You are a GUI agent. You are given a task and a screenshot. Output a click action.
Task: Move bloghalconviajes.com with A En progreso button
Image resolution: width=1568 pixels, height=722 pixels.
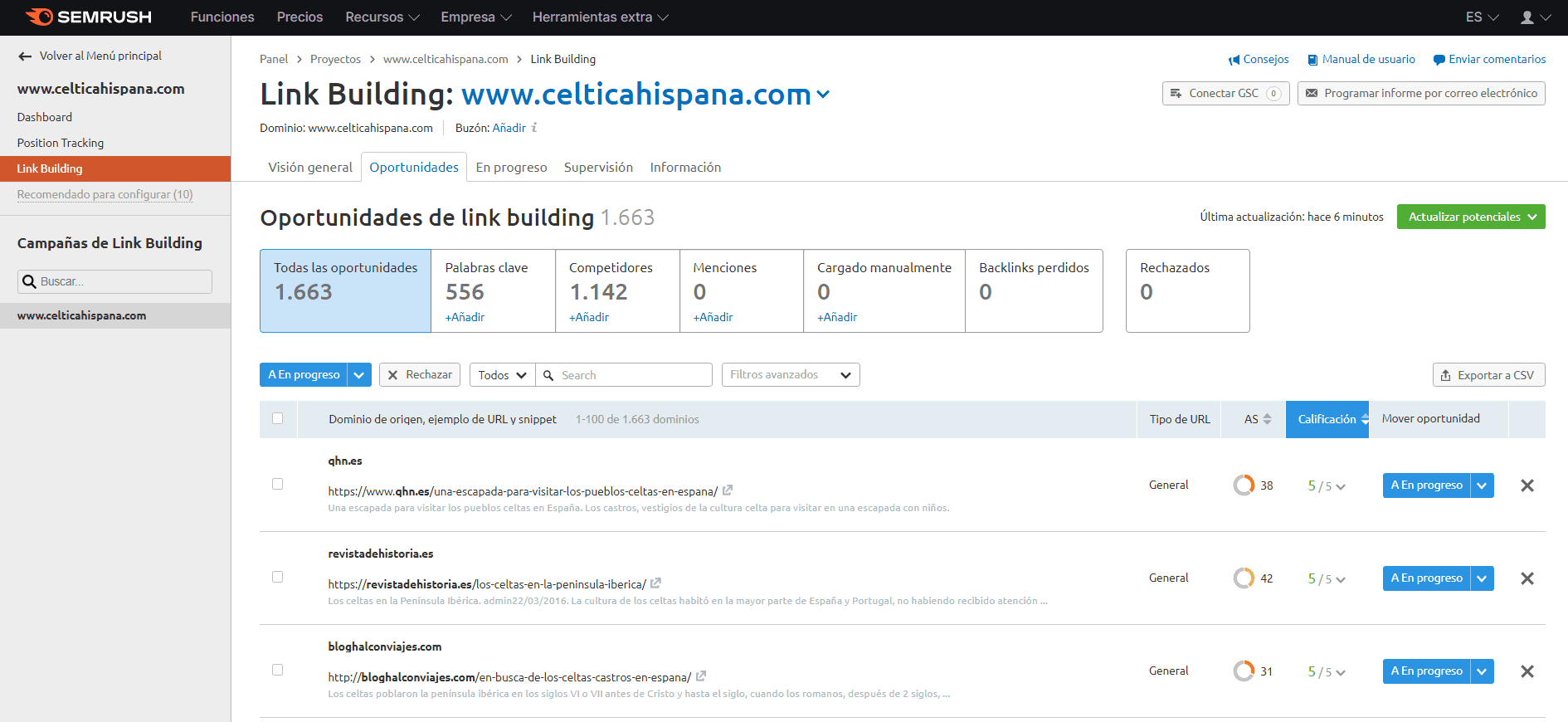(x=1426, y=671)
